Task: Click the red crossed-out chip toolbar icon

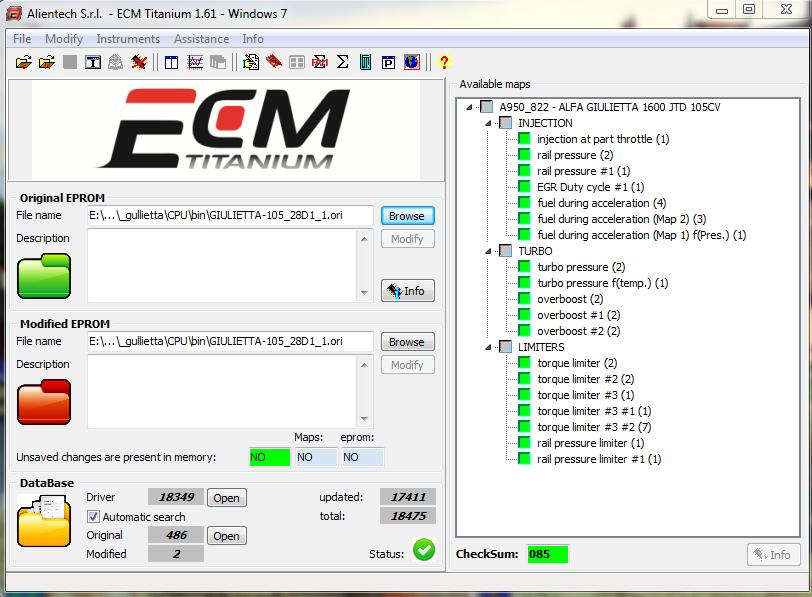Action: tap(139, 62)
